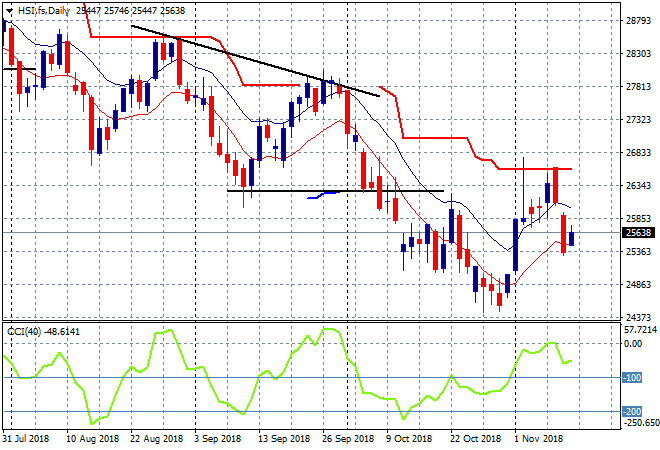Click the 27813 price axis label
Screen dimensions: 660x450
[638, 87]
